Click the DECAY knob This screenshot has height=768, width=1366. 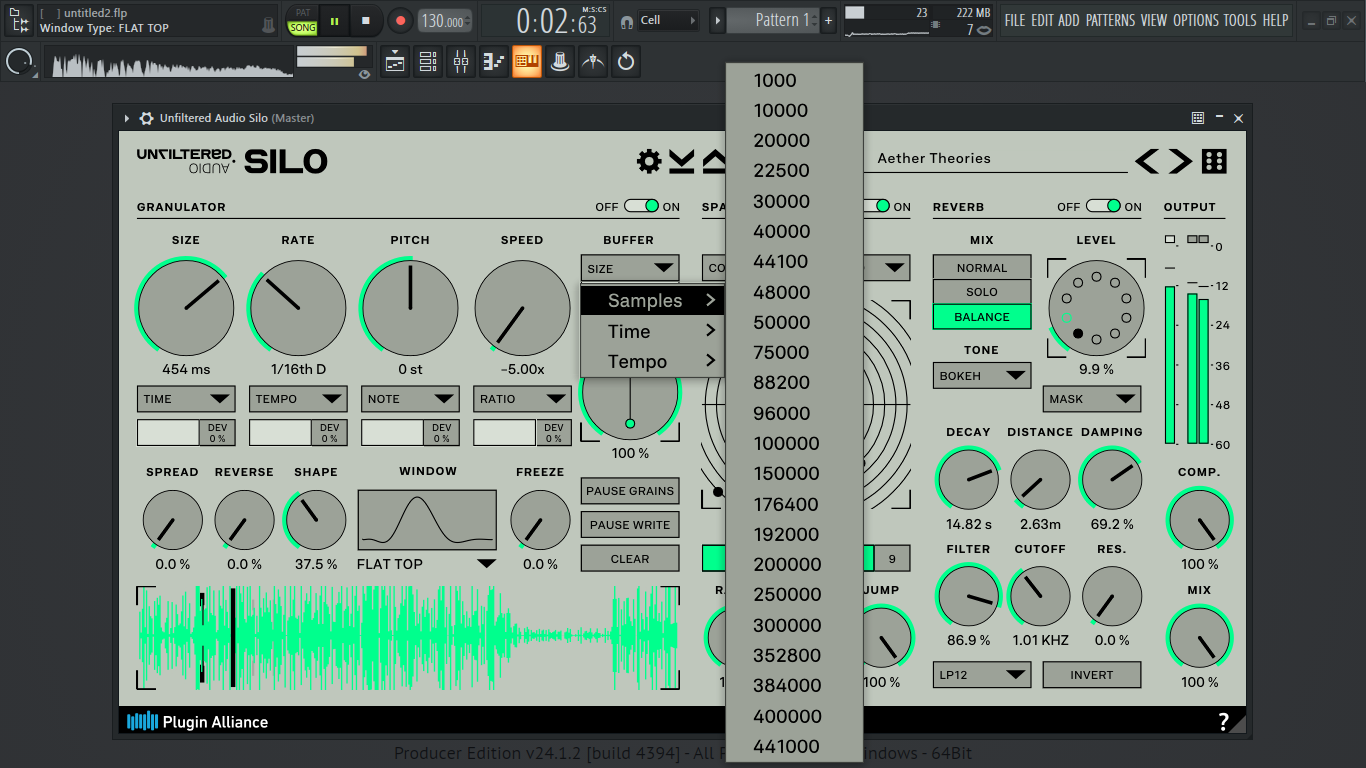pyautogui.click(x=968, y=479)
